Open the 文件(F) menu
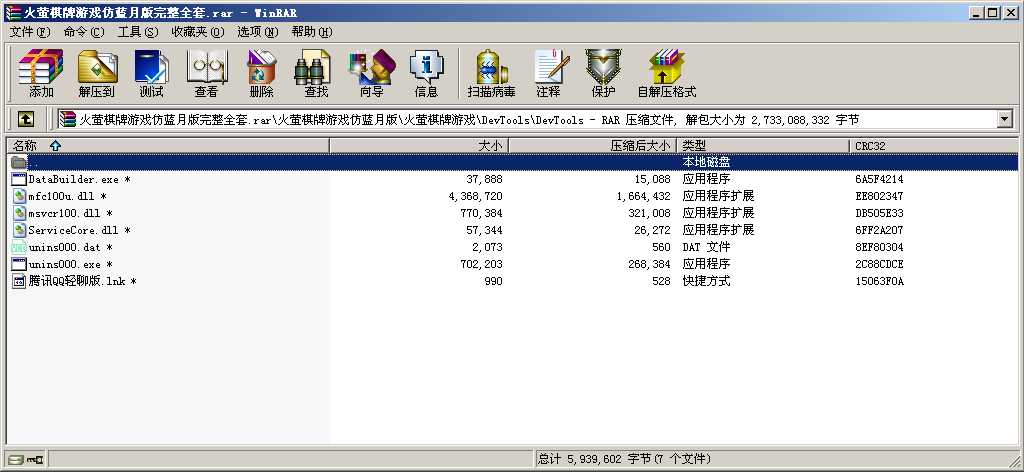The image size is (1024, 472). (30, 31)
